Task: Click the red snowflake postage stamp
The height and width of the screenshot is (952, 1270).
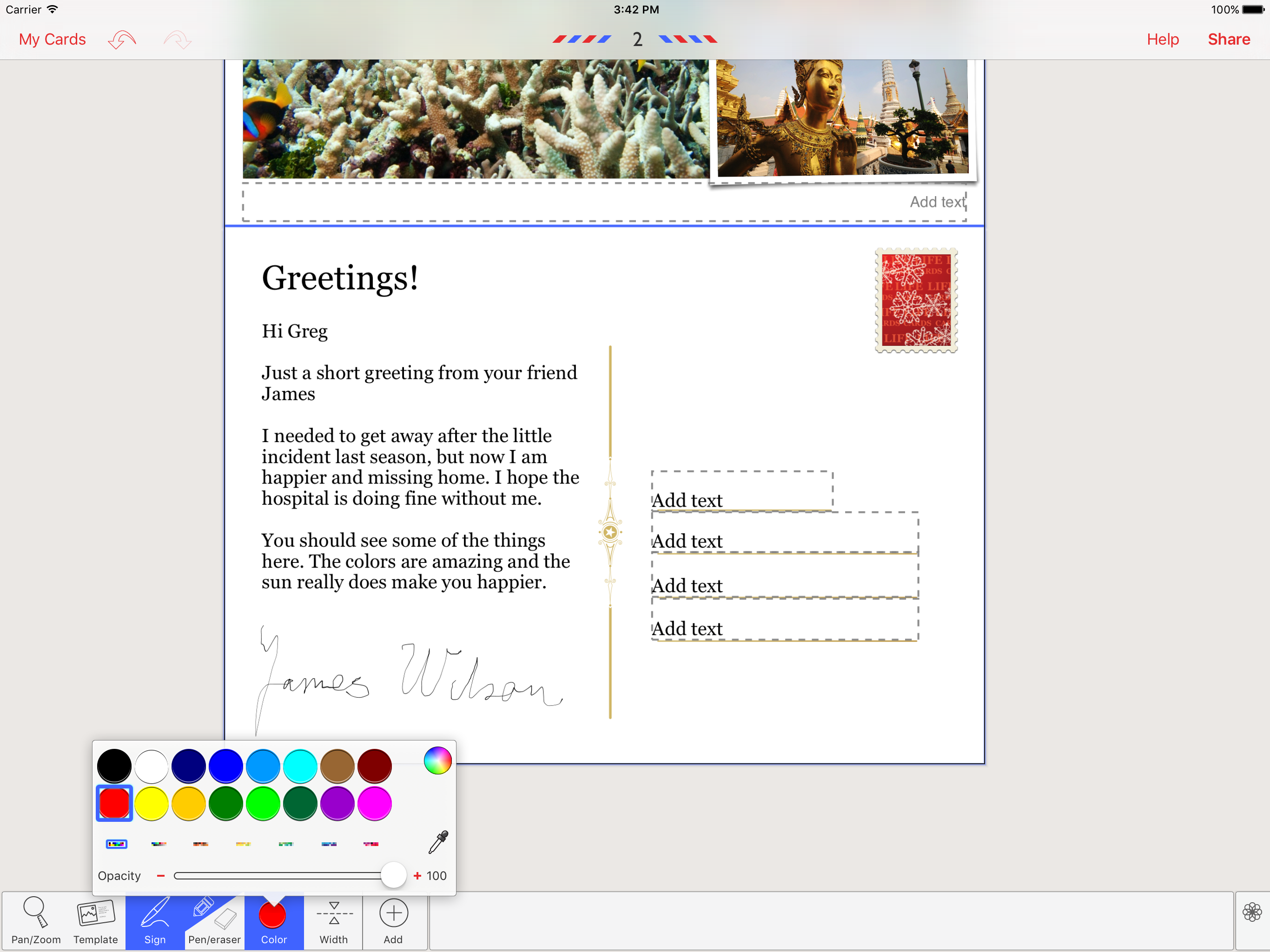Action: pos(916,300)
